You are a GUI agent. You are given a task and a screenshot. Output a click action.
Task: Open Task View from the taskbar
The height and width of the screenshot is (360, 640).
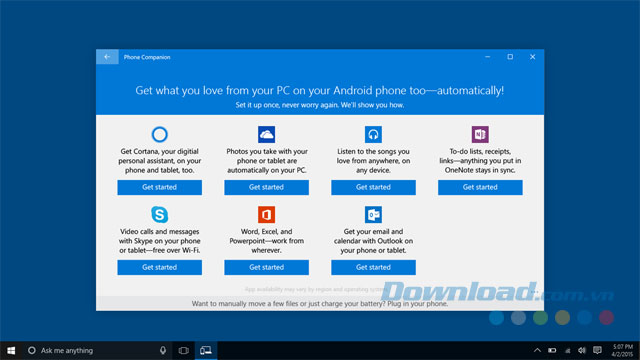[184, 351]
